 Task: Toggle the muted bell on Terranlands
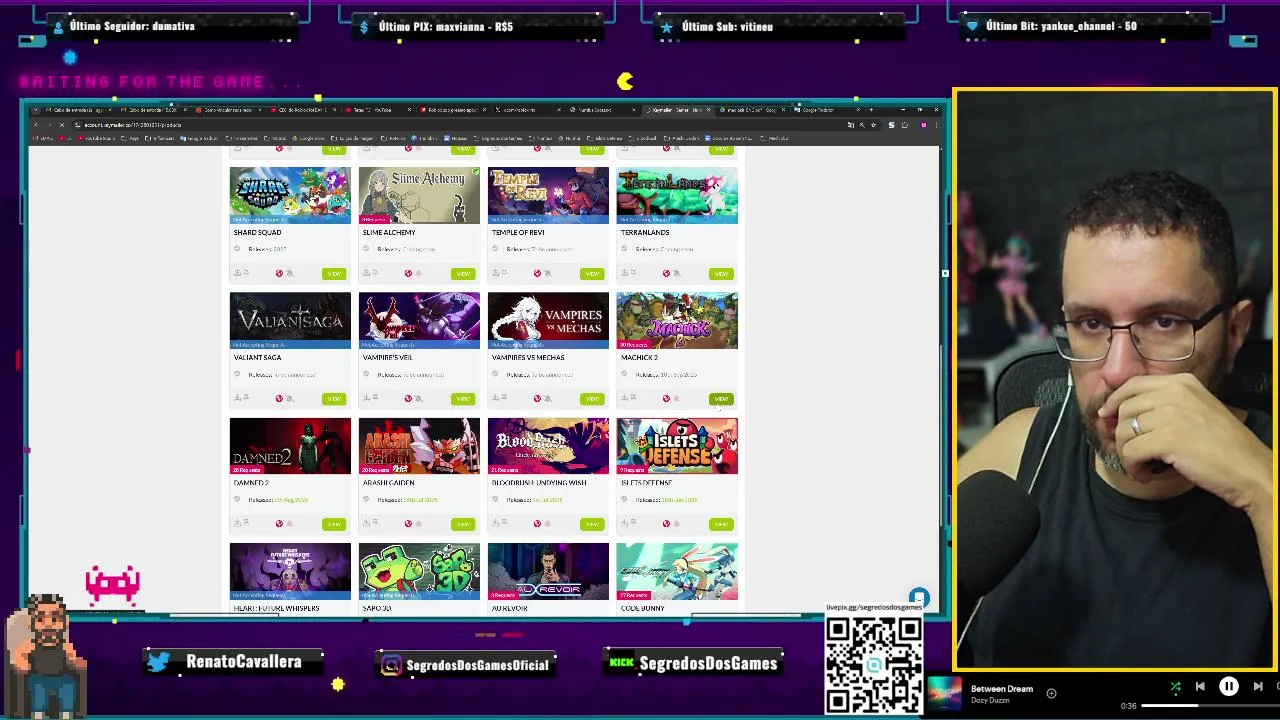click(677, 273)
